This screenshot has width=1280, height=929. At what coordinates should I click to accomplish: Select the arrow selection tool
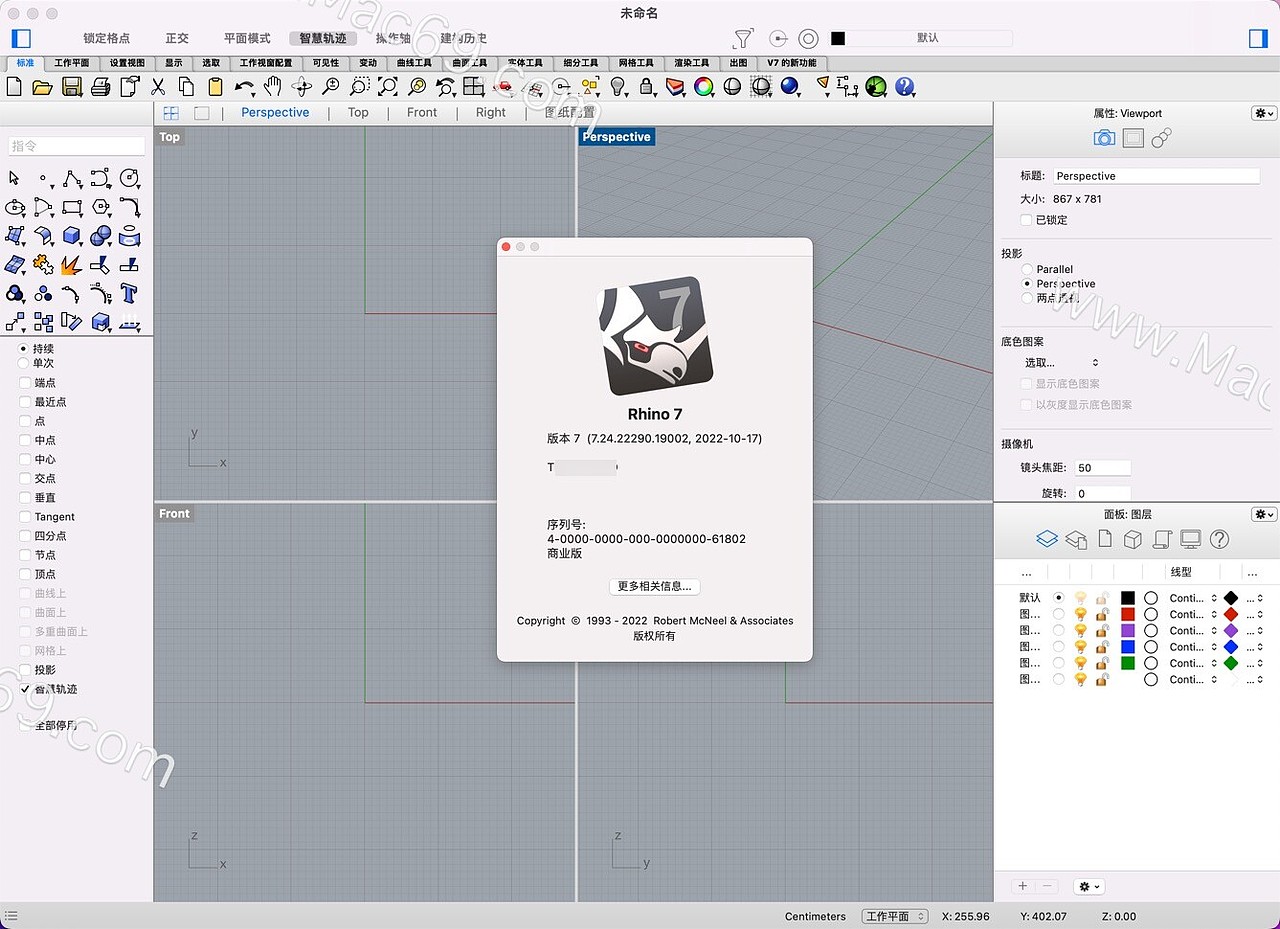[x=13, y=178]
